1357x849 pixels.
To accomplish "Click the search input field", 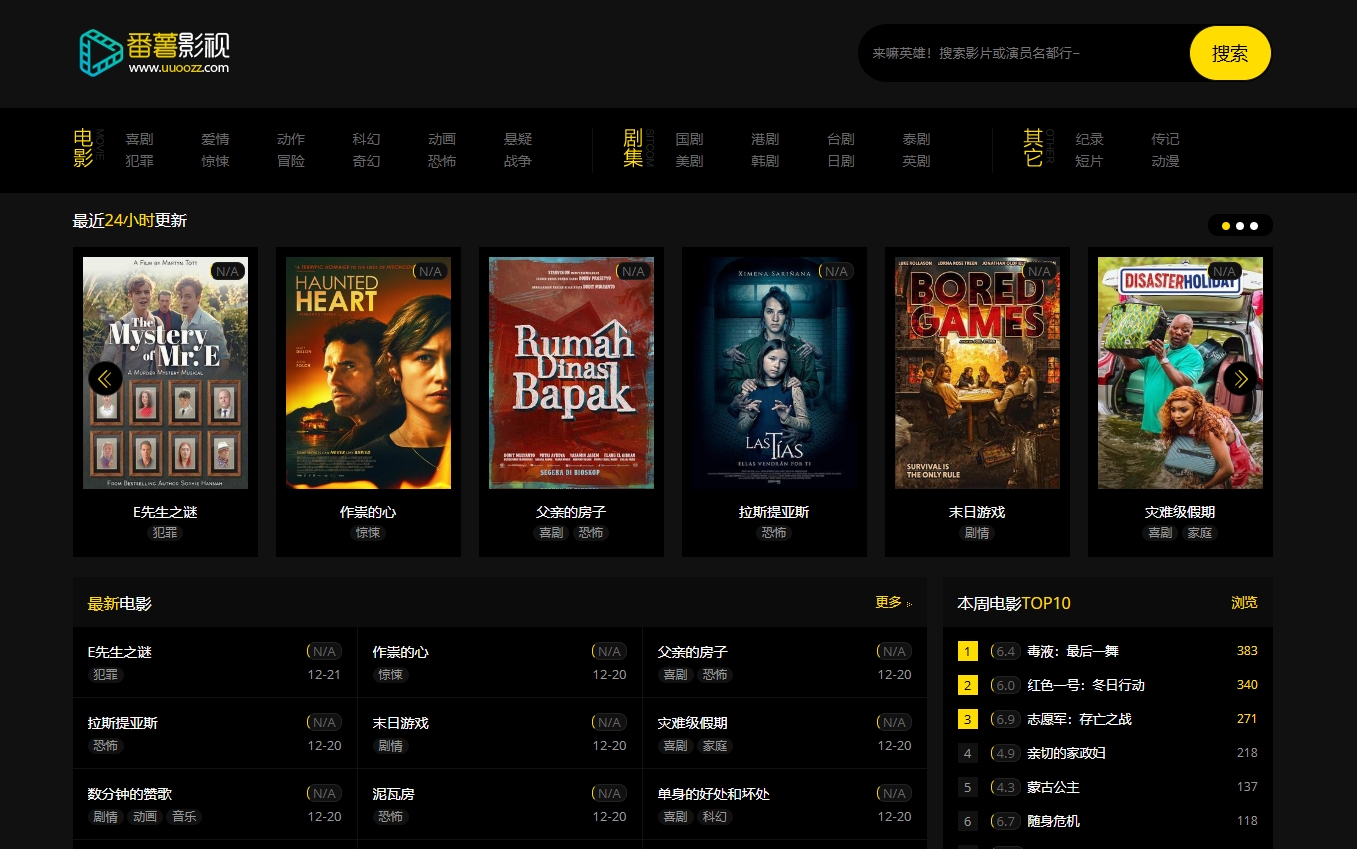I will coord(1025,53).
